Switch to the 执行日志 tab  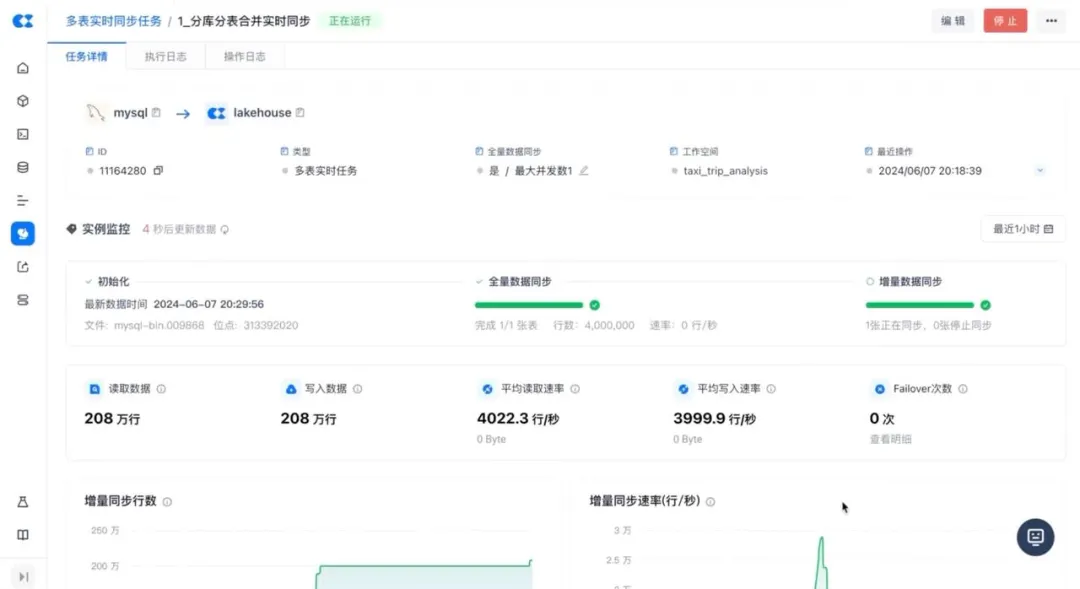pos(165,57)
